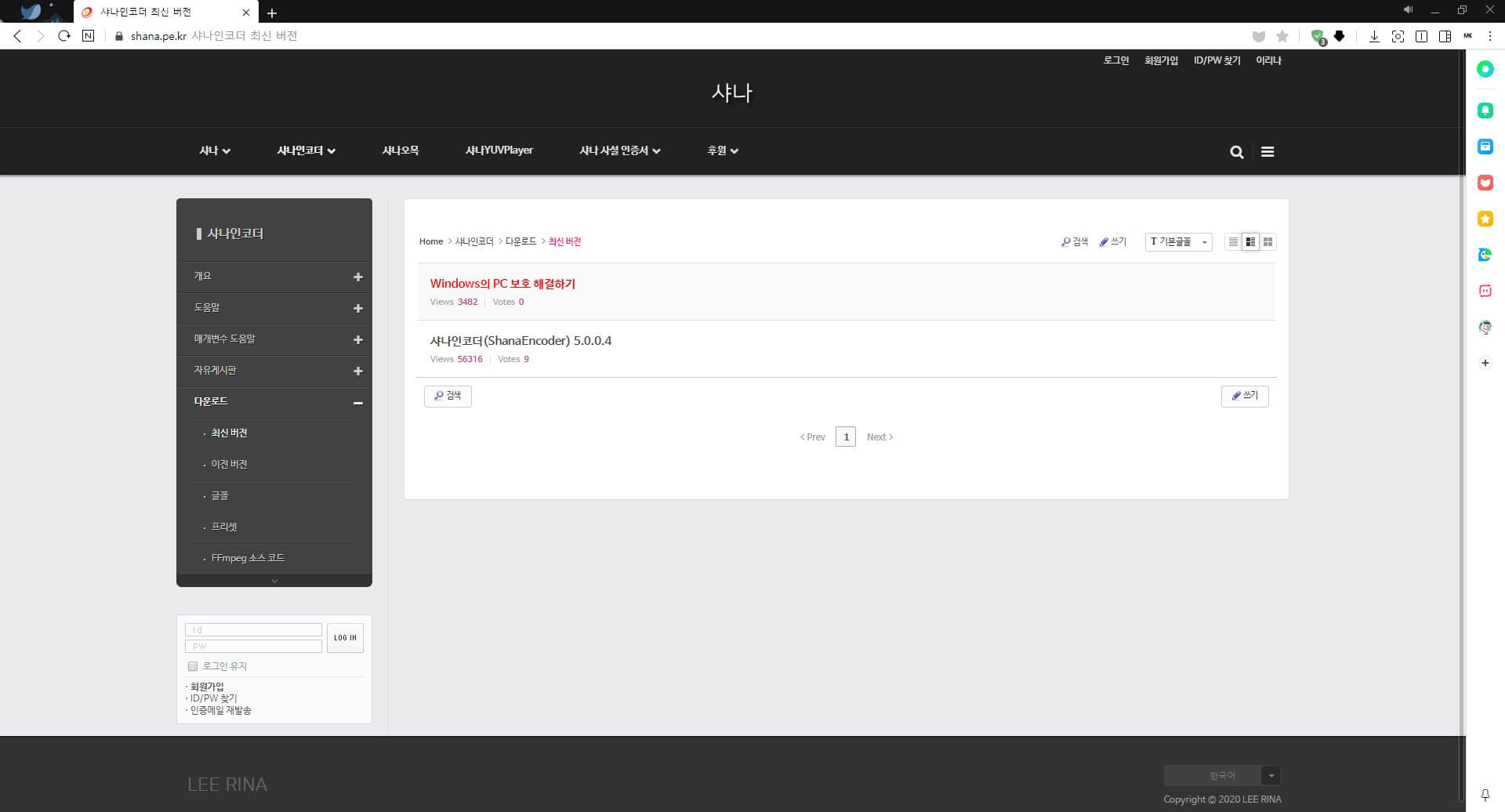Expand the sidebar menu bottom chevron

tap(274, 581)
